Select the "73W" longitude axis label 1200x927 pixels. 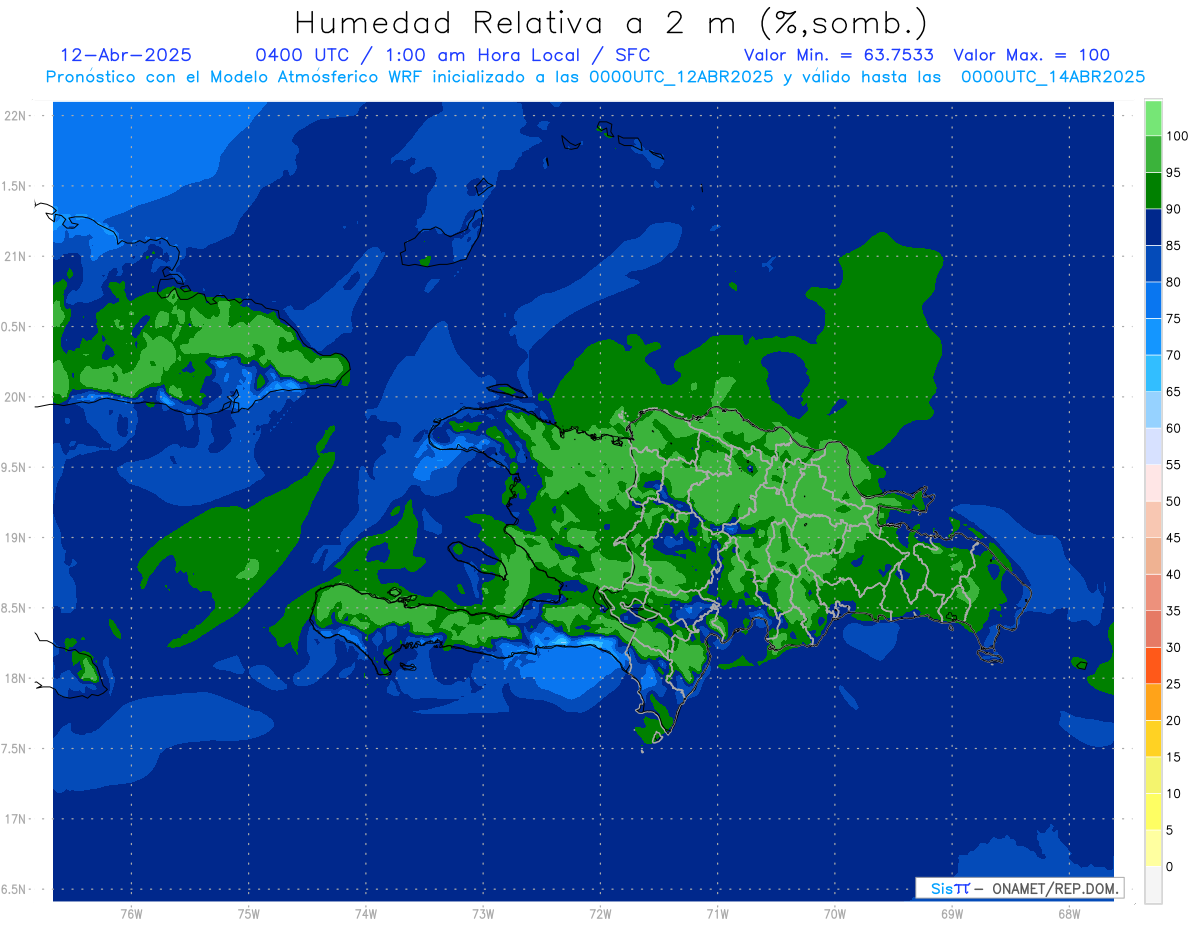click(x=482, y=914)
